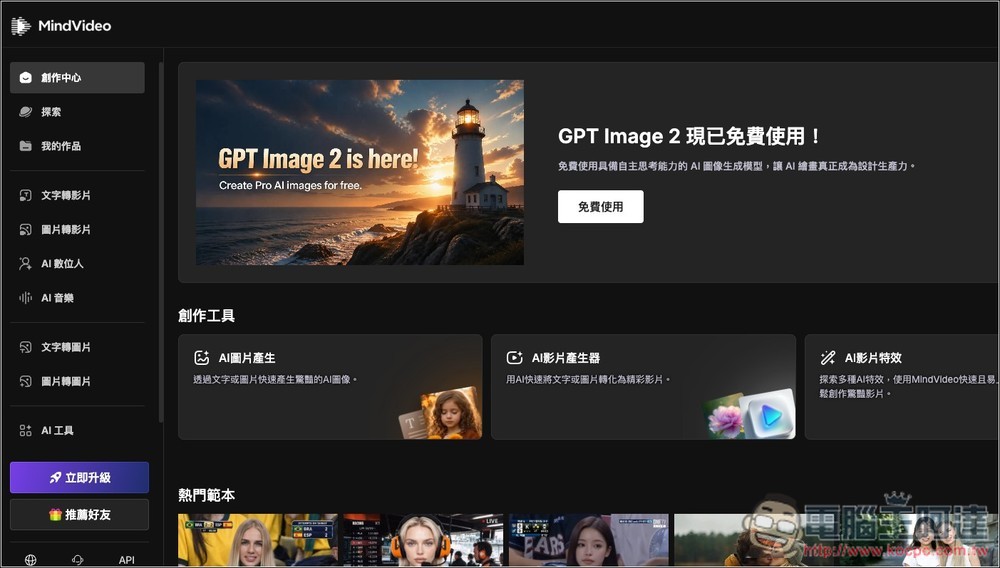Click the GPT Image 2 lighthouse banner image
The height and width of the screenshot is (568, 1000).
[360, 172]
